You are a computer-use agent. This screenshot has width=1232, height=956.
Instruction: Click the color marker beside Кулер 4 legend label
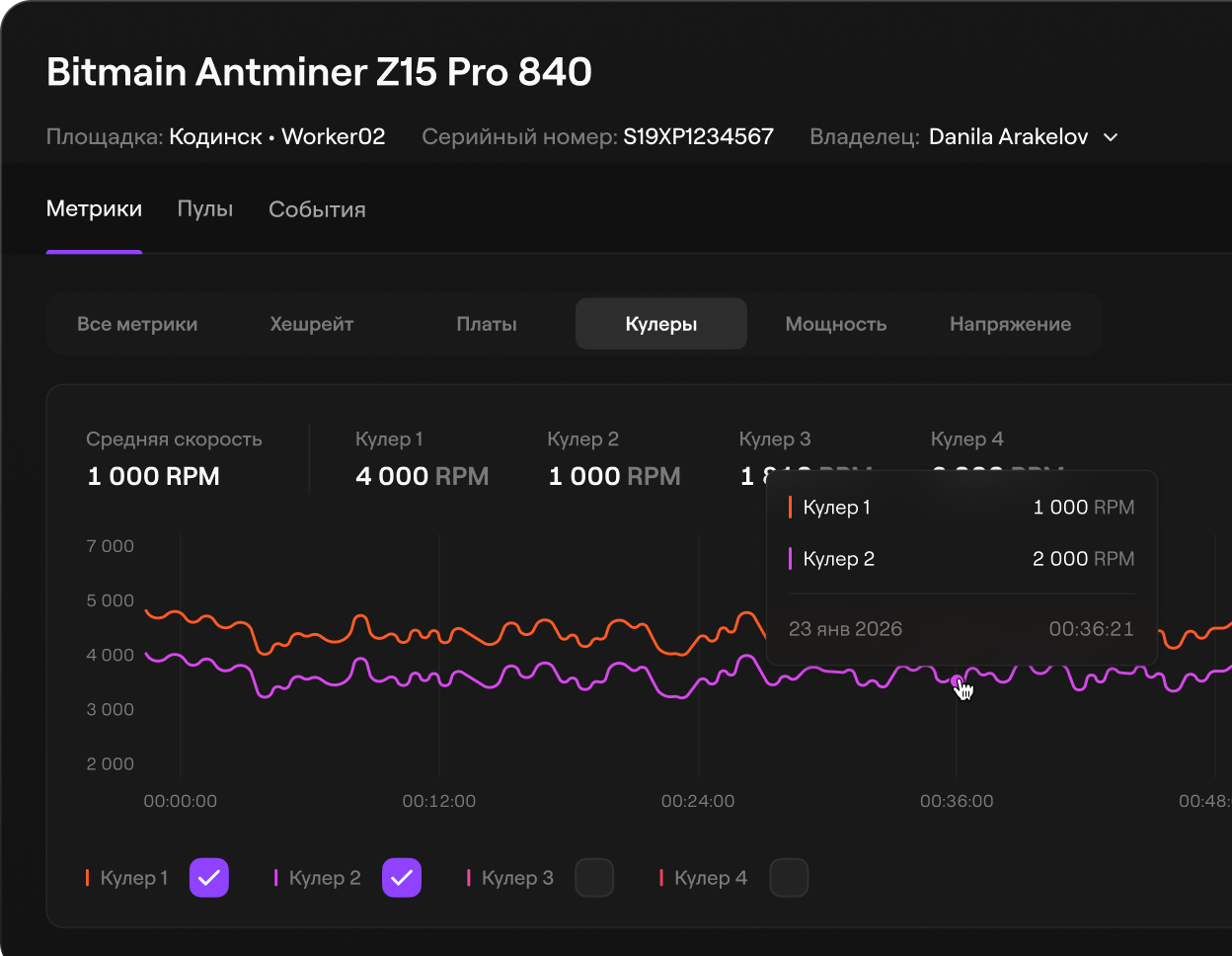point(661,877)
